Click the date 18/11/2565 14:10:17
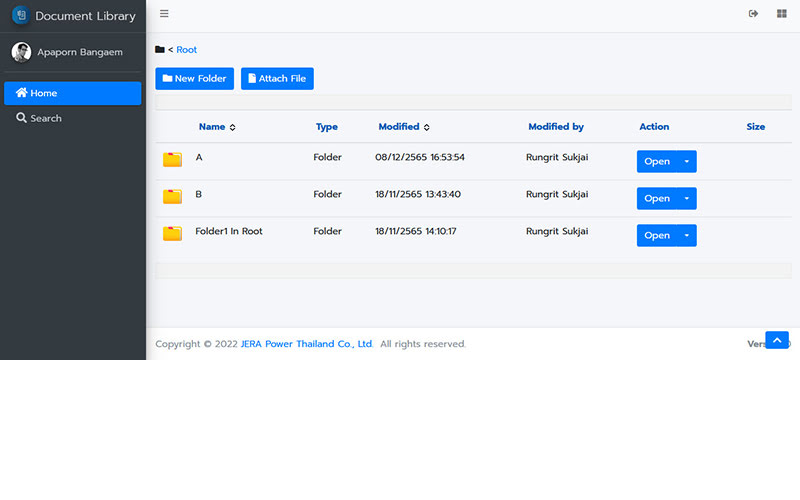 pos(416,231)
